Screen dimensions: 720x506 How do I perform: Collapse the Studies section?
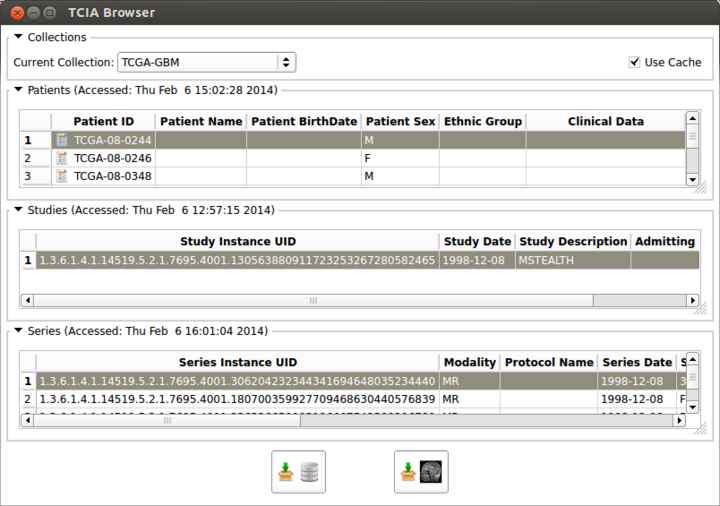pos(18,210)
